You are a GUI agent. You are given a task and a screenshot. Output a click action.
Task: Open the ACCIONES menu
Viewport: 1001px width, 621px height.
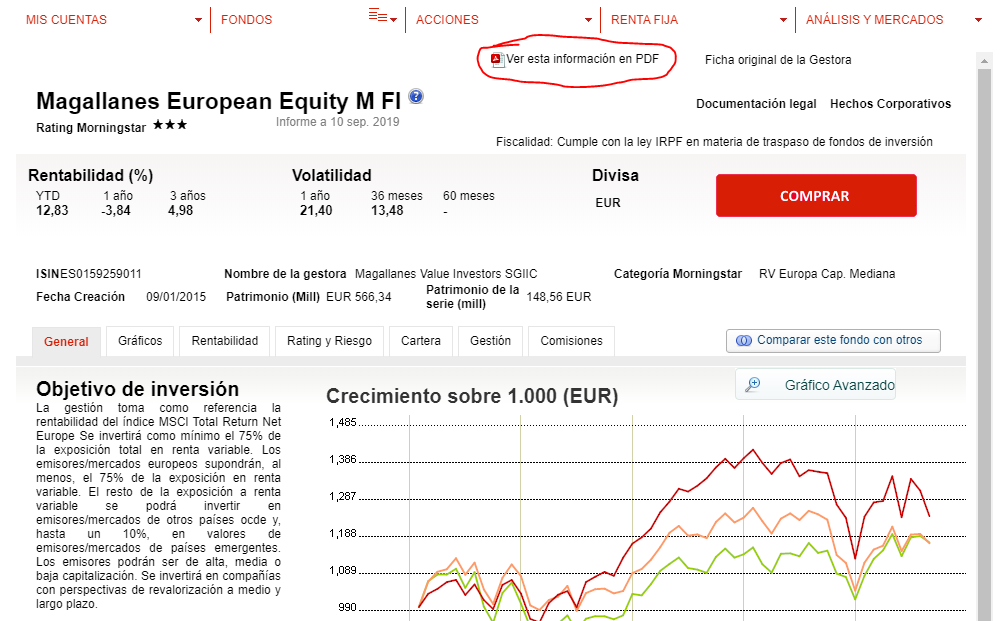447,20
